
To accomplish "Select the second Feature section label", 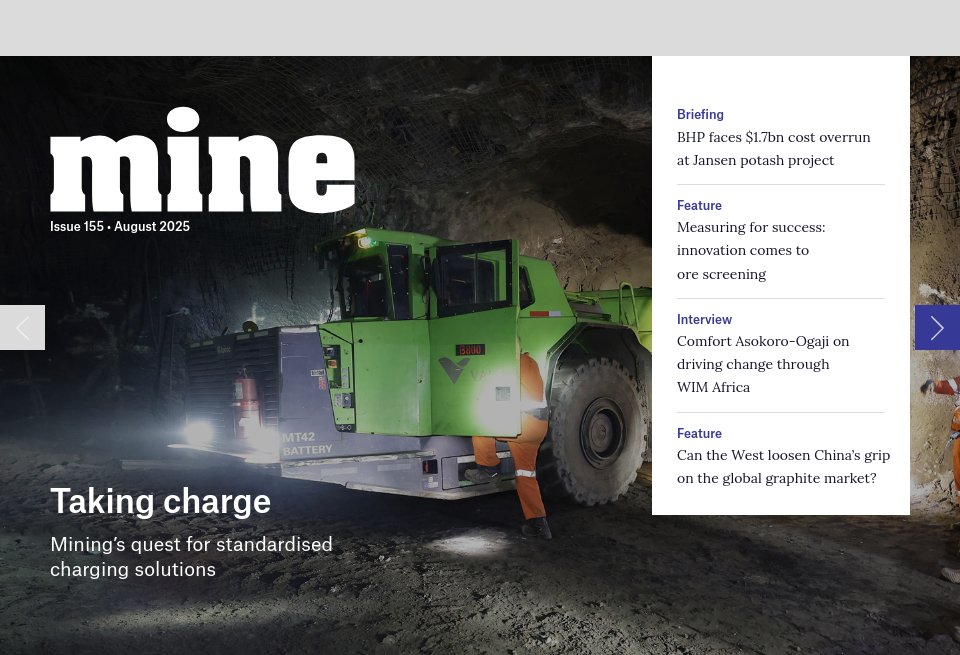I will [699, 433].
